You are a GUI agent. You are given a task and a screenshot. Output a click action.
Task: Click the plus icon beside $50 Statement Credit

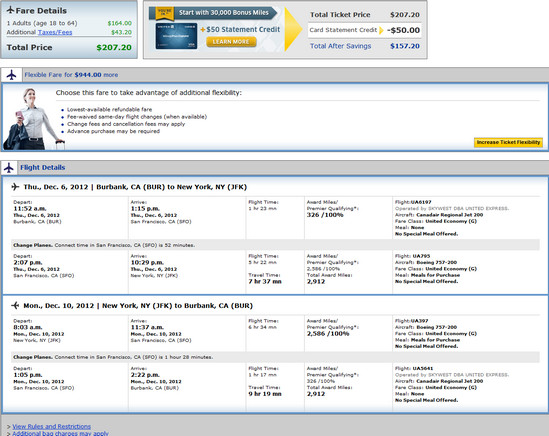point(203,30)
